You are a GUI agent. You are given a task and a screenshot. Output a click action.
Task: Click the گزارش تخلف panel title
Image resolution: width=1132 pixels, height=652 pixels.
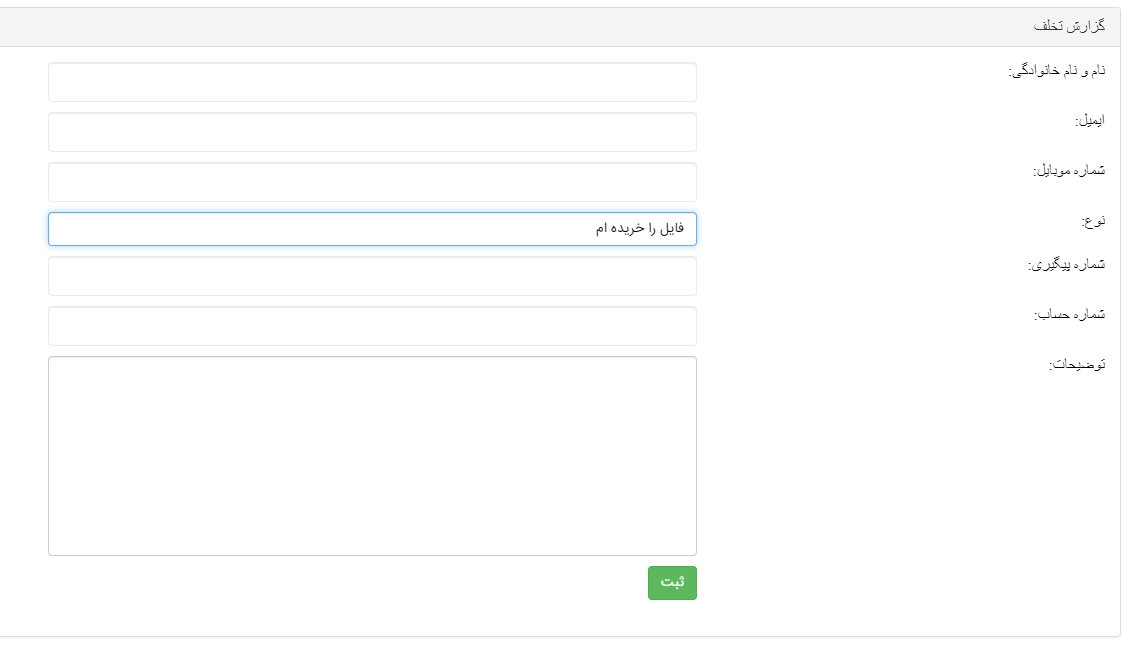1069,27
